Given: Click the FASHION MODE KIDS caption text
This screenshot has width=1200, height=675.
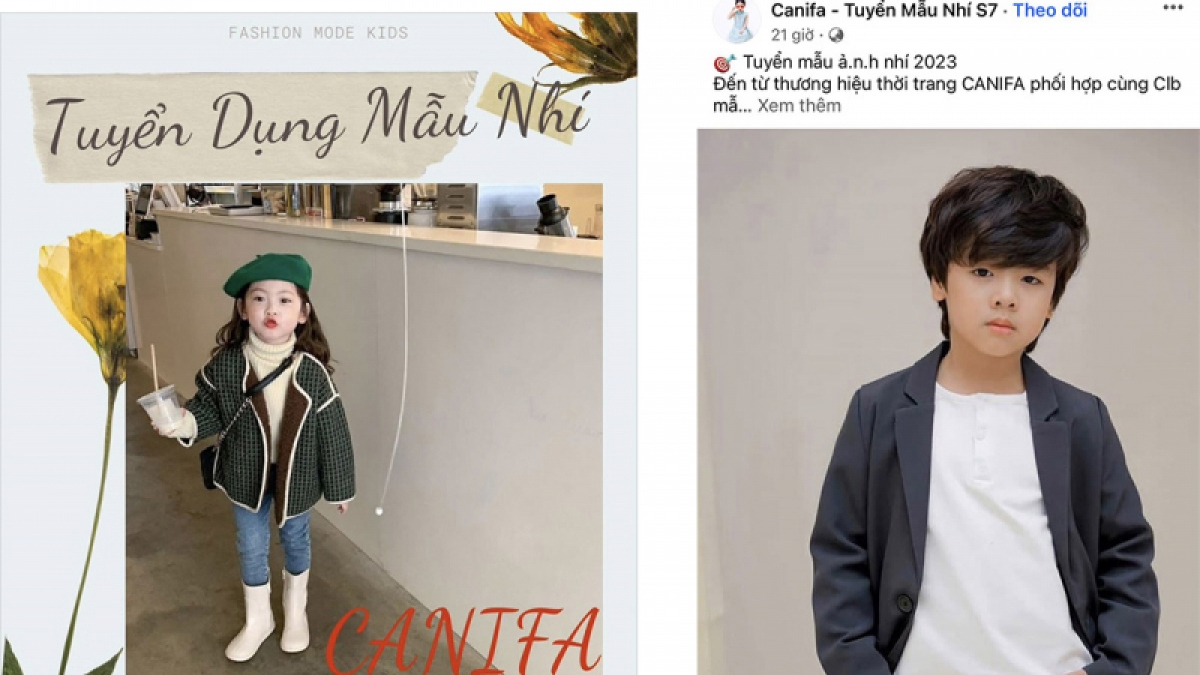Looking at the screenshot, I should [x=318, y=33].
